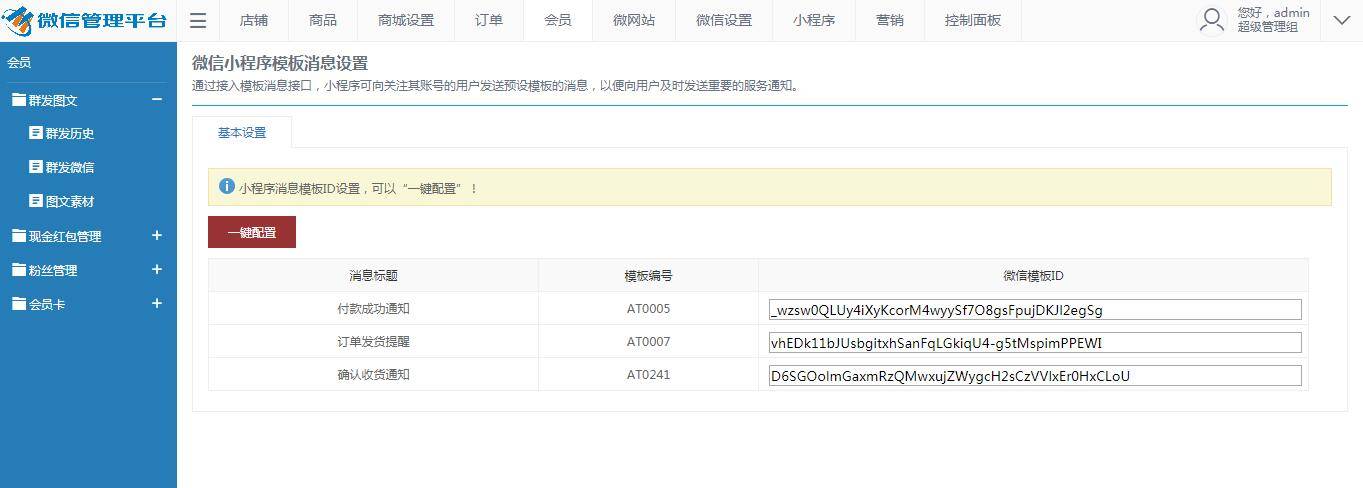Screen dimensions: 1363x488
Task: Click the AT0005 cell
Action: point(648,309)
